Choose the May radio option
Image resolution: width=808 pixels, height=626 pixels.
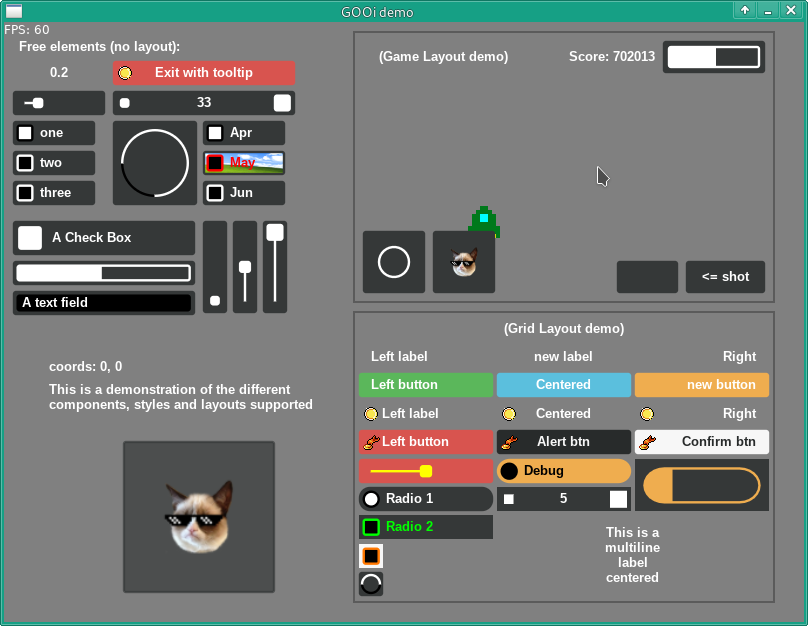point(244,163)
